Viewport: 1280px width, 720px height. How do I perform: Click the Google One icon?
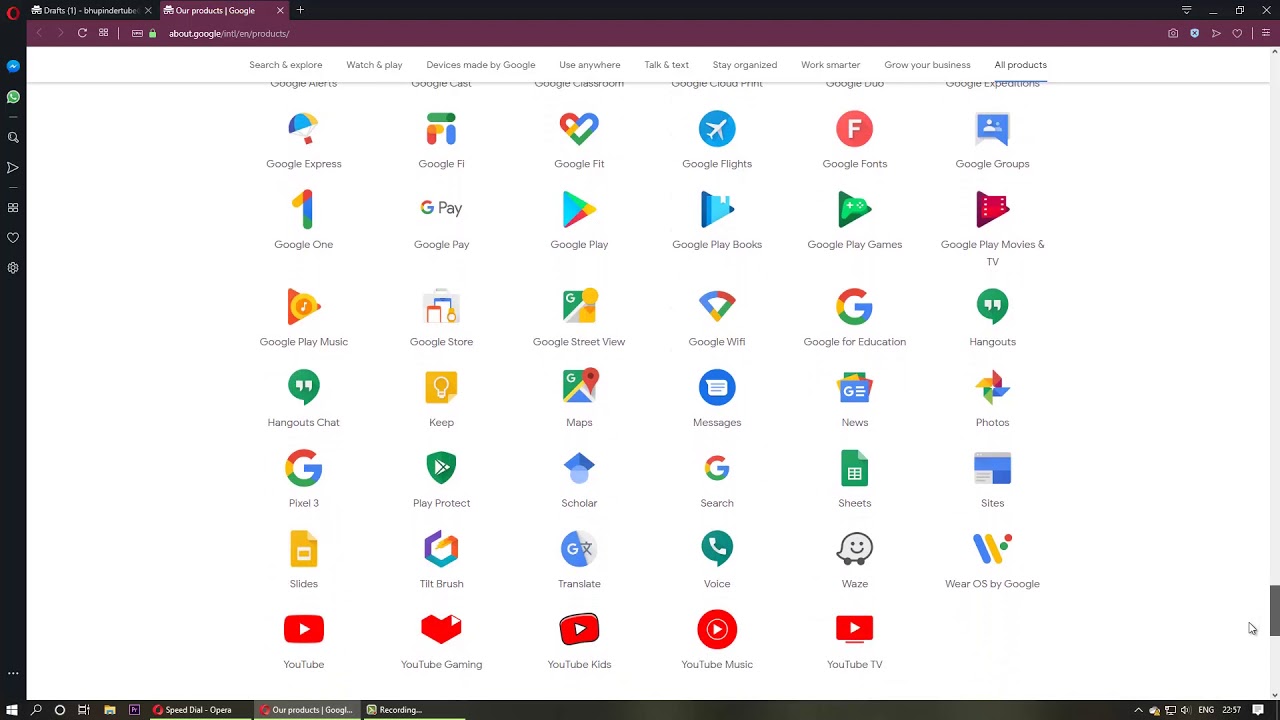click(303, 210)
